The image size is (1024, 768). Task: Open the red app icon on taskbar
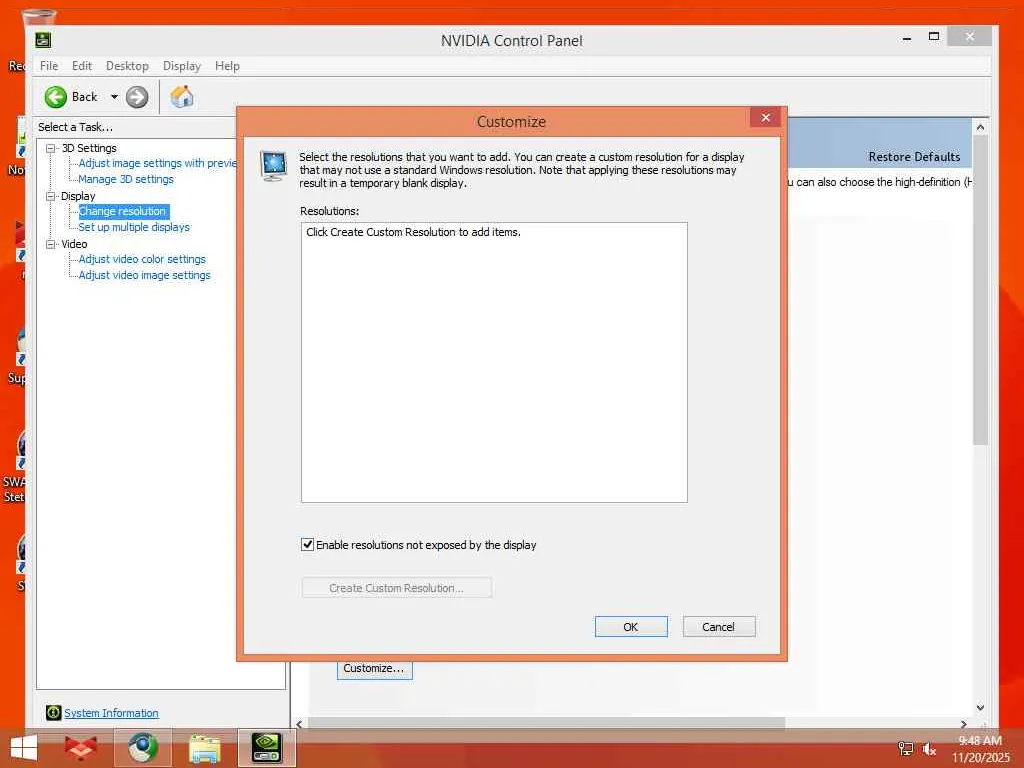click(x=81, y=748)
